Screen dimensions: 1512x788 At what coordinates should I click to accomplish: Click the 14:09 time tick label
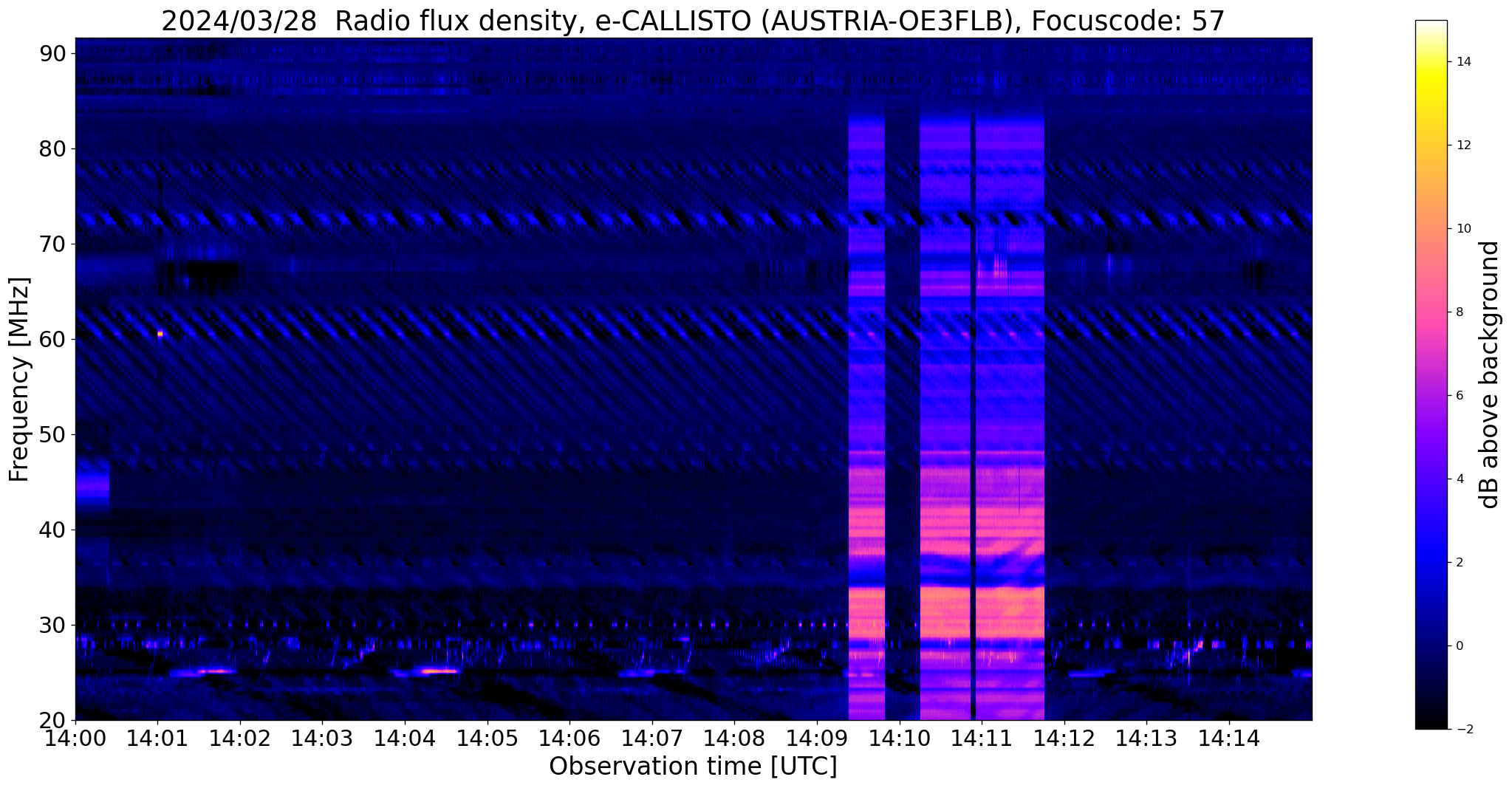coord(817,739)
